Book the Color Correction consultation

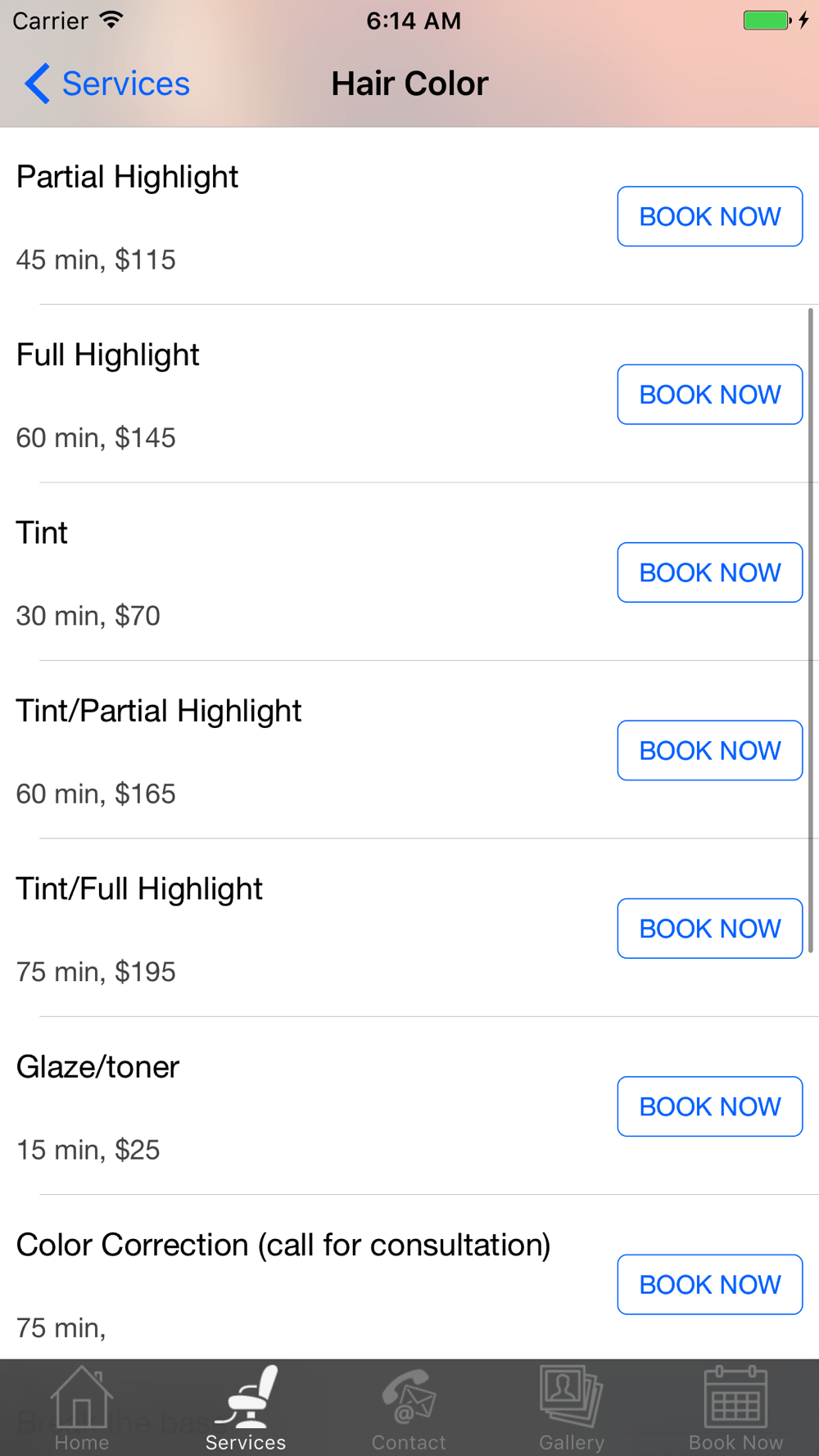pos(710,1284)
